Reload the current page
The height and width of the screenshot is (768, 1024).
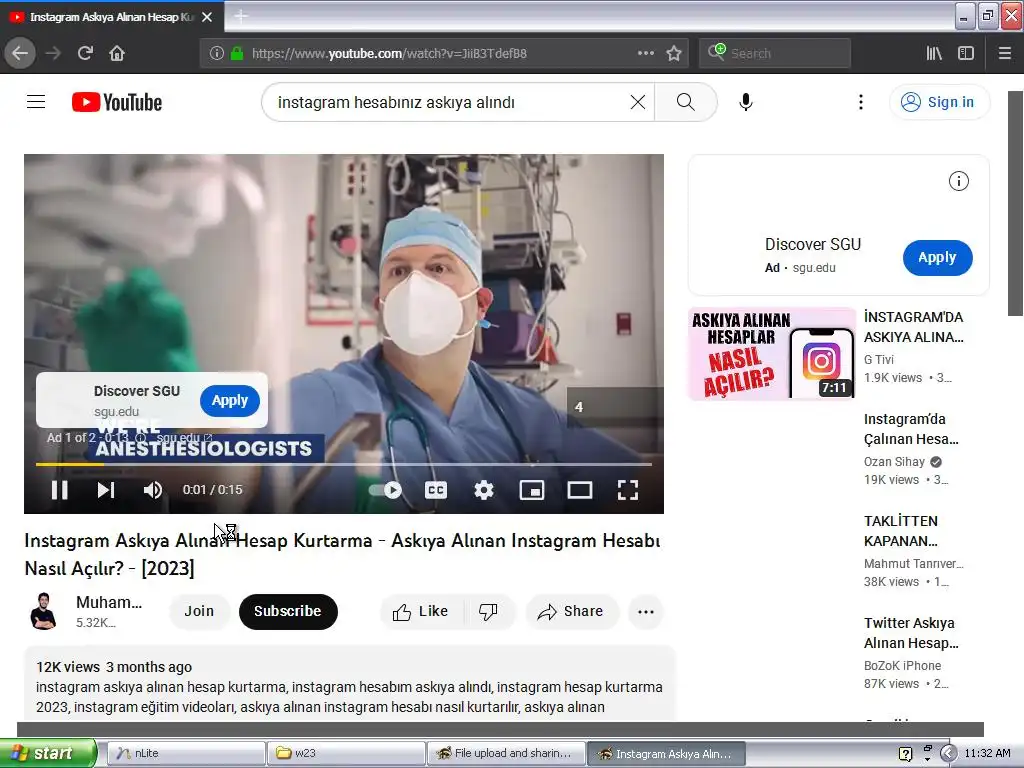pyautogui.click(x=85, y=53)
